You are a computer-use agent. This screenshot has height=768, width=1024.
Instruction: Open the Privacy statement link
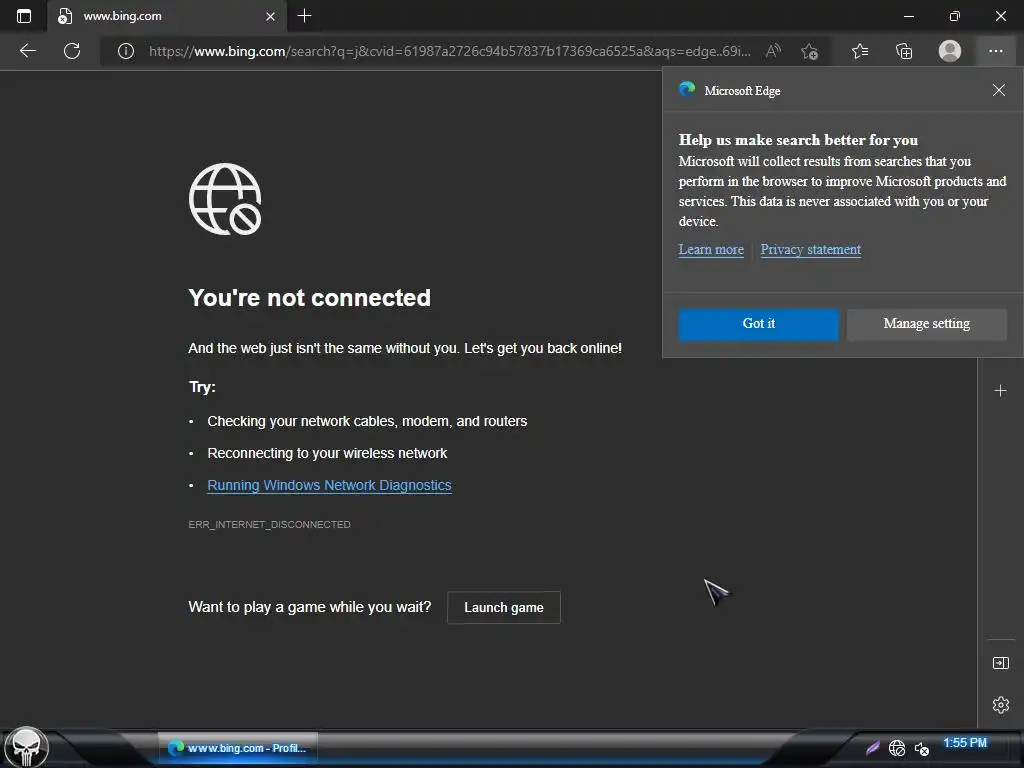point(810,249)
